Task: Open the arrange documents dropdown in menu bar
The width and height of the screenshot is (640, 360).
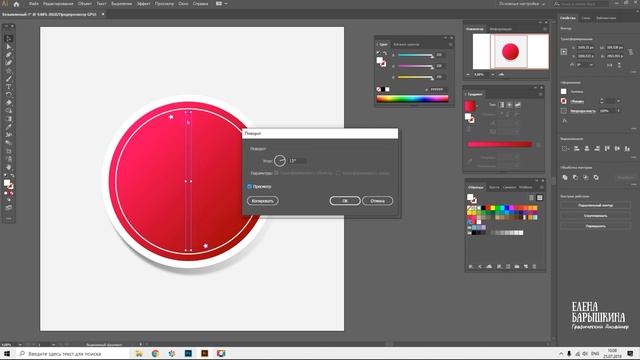Action: 222,4
